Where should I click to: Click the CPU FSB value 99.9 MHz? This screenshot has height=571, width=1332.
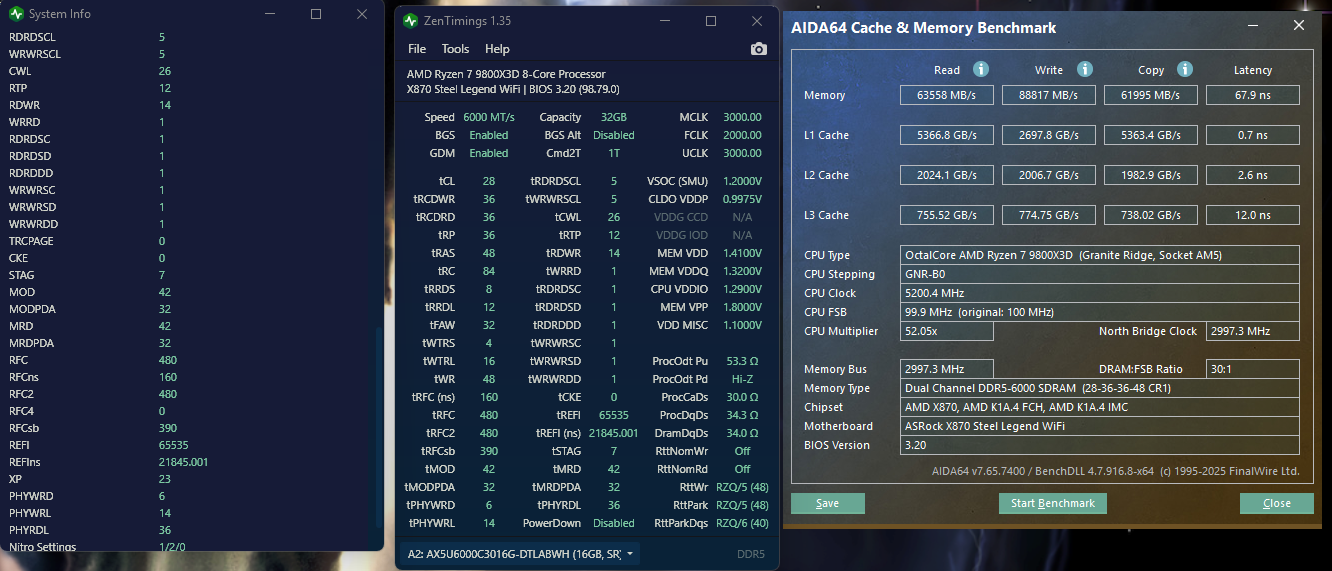click(x=1100, y=312)
